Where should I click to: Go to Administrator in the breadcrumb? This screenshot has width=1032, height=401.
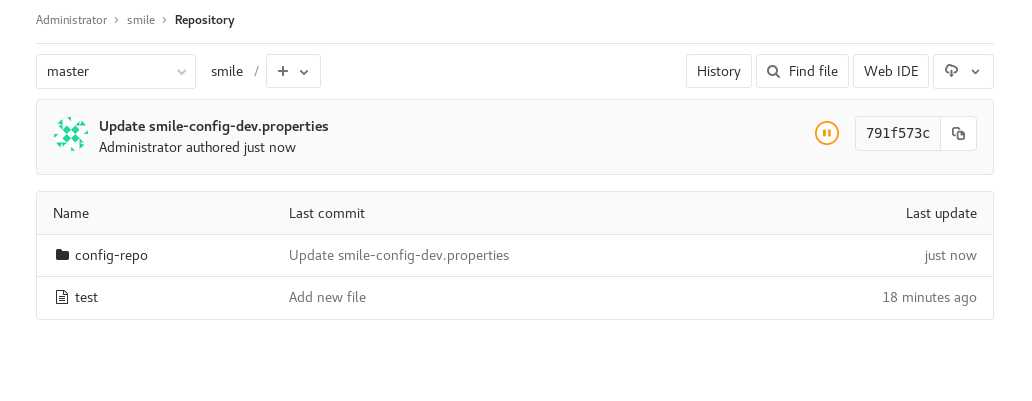tap(71, 20)
